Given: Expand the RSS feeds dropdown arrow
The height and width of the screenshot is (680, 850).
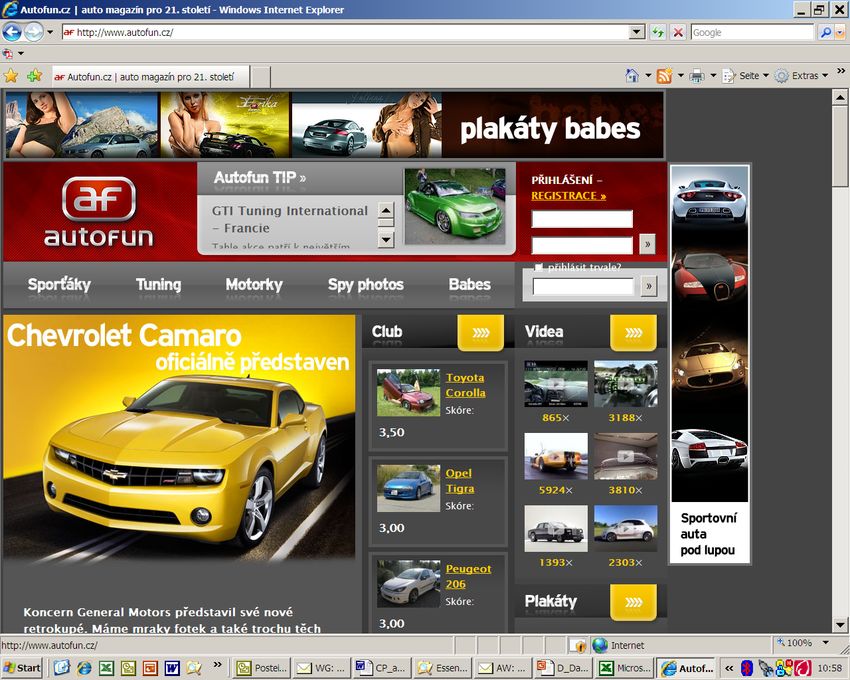Looking at the screenshot, I should coord(680,75).
